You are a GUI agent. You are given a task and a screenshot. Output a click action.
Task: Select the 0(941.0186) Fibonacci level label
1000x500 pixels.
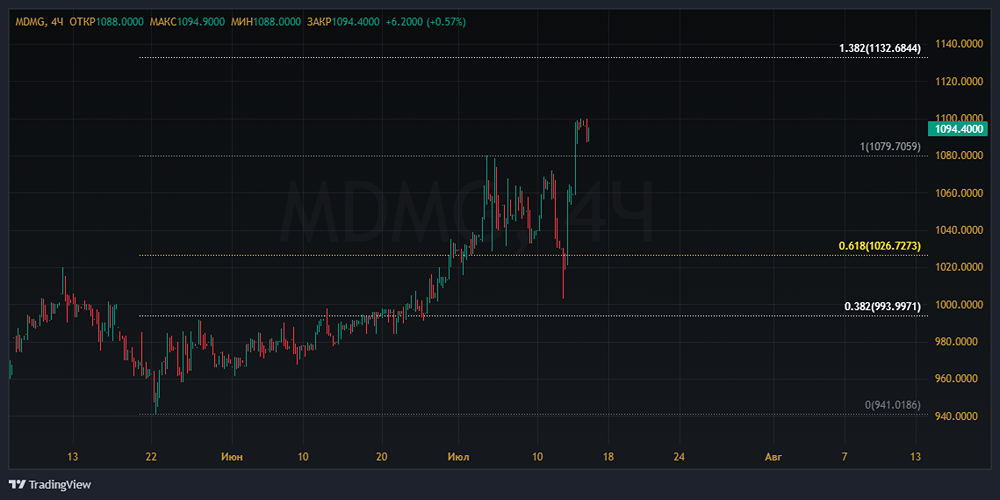point(893,405)
